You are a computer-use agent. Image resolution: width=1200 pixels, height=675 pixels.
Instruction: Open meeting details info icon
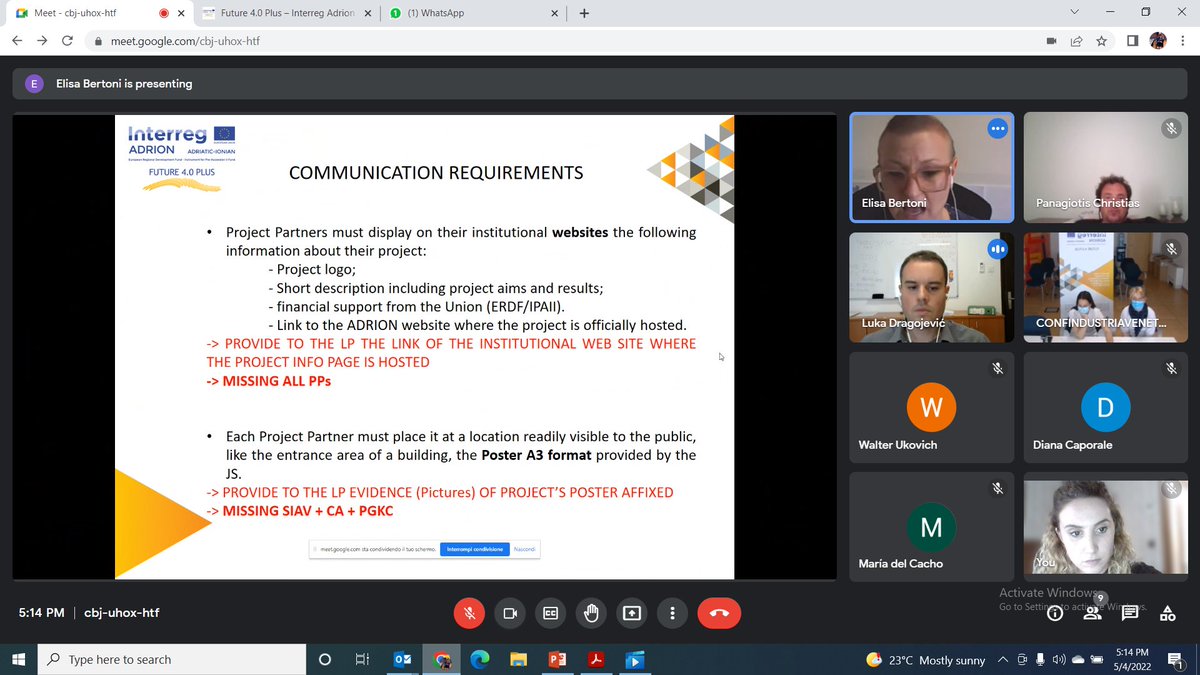click(1055, 614)
